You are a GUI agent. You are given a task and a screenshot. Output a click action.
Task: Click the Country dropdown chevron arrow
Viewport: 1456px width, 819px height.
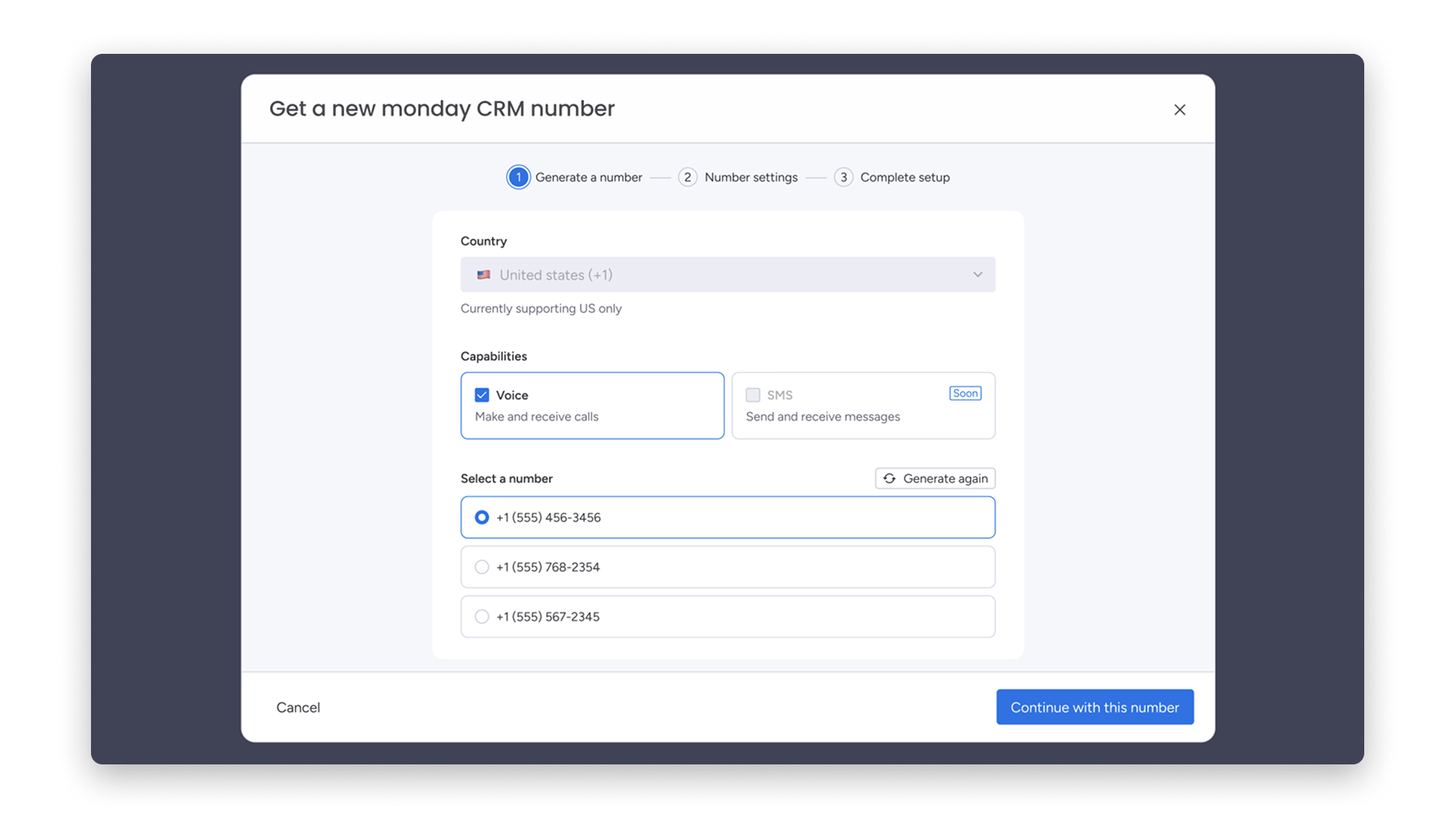(x=977, y=275)
